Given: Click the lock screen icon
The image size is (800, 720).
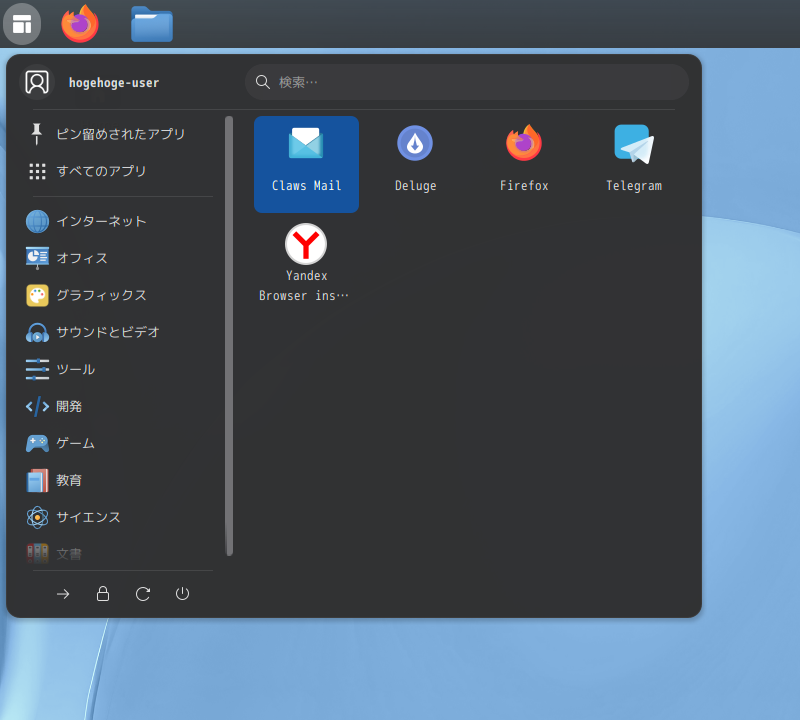Looking at the screenshot, I should click(x=102, y=593).
